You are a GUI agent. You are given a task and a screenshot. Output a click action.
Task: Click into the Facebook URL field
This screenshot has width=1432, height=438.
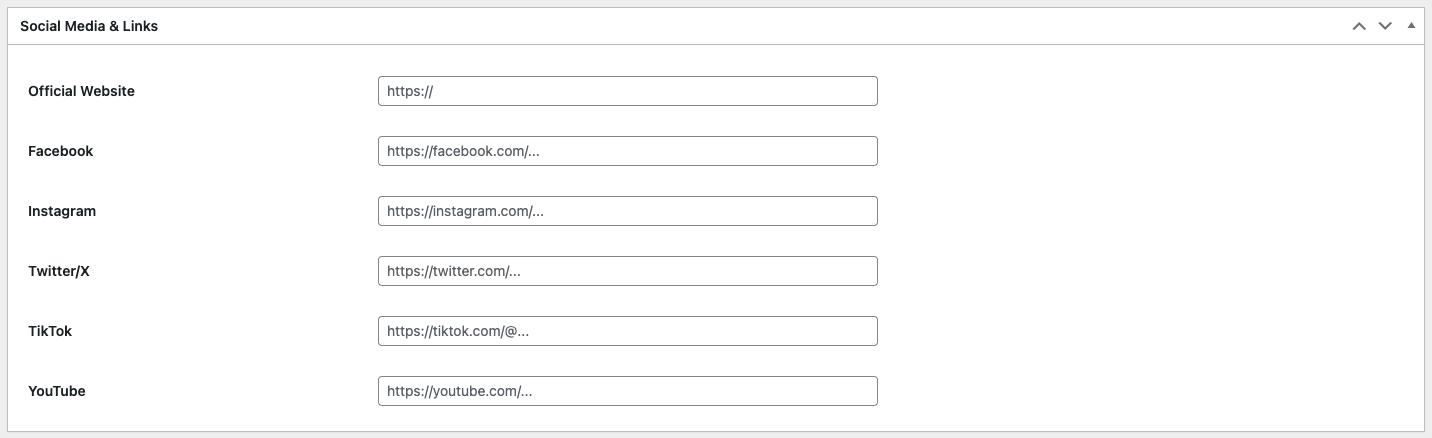627,151
